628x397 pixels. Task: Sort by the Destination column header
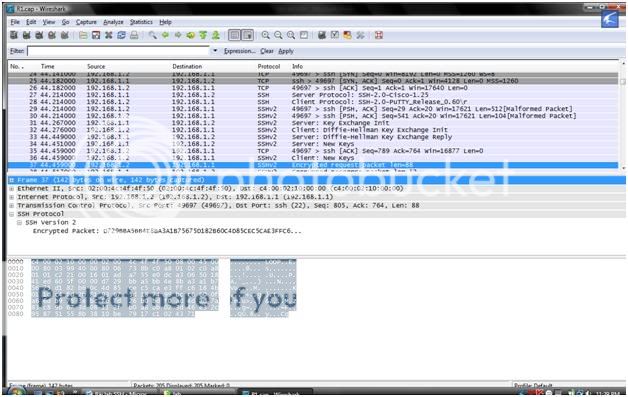(187, 67)
